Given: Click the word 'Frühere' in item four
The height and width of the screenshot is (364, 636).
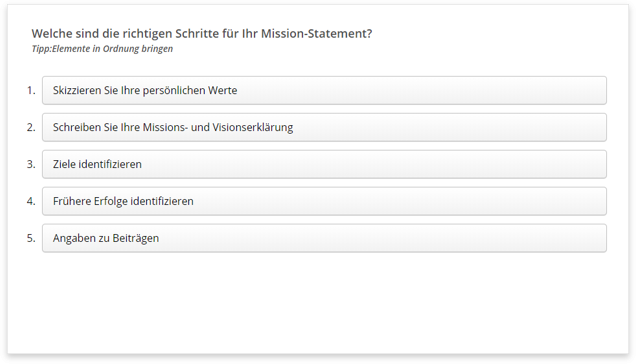Looking at the screenshot, I should [x=72, y=201].
